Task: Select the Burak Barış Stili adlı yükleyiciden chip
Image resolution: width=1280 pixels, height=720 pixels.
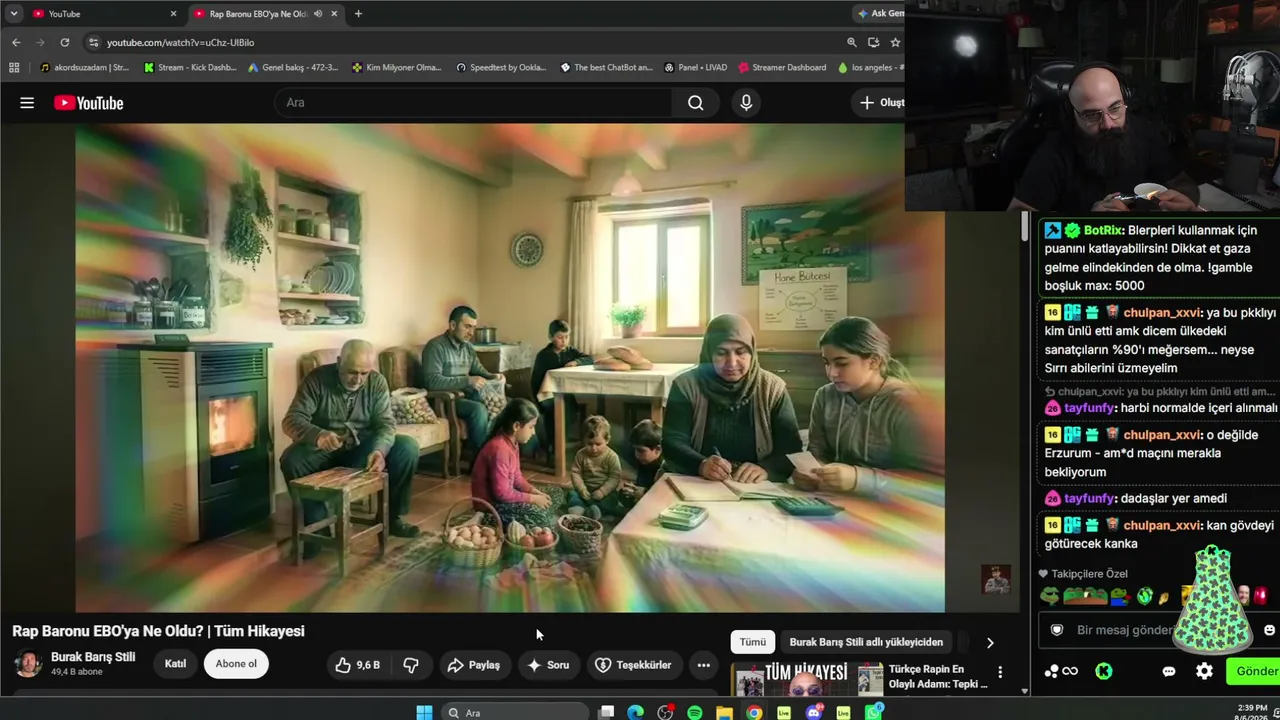Action: point(866,642)
